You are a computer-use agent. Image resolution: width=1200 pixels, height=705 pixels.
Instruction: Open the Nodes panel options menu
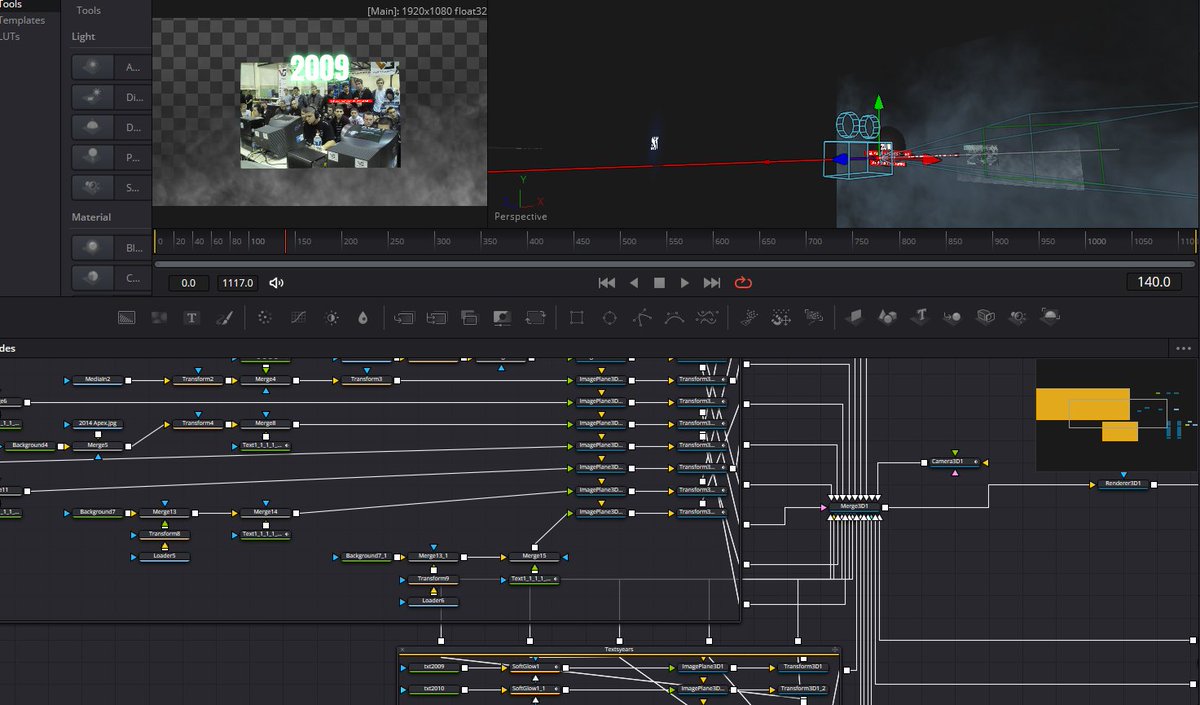tap(1184, 347)
